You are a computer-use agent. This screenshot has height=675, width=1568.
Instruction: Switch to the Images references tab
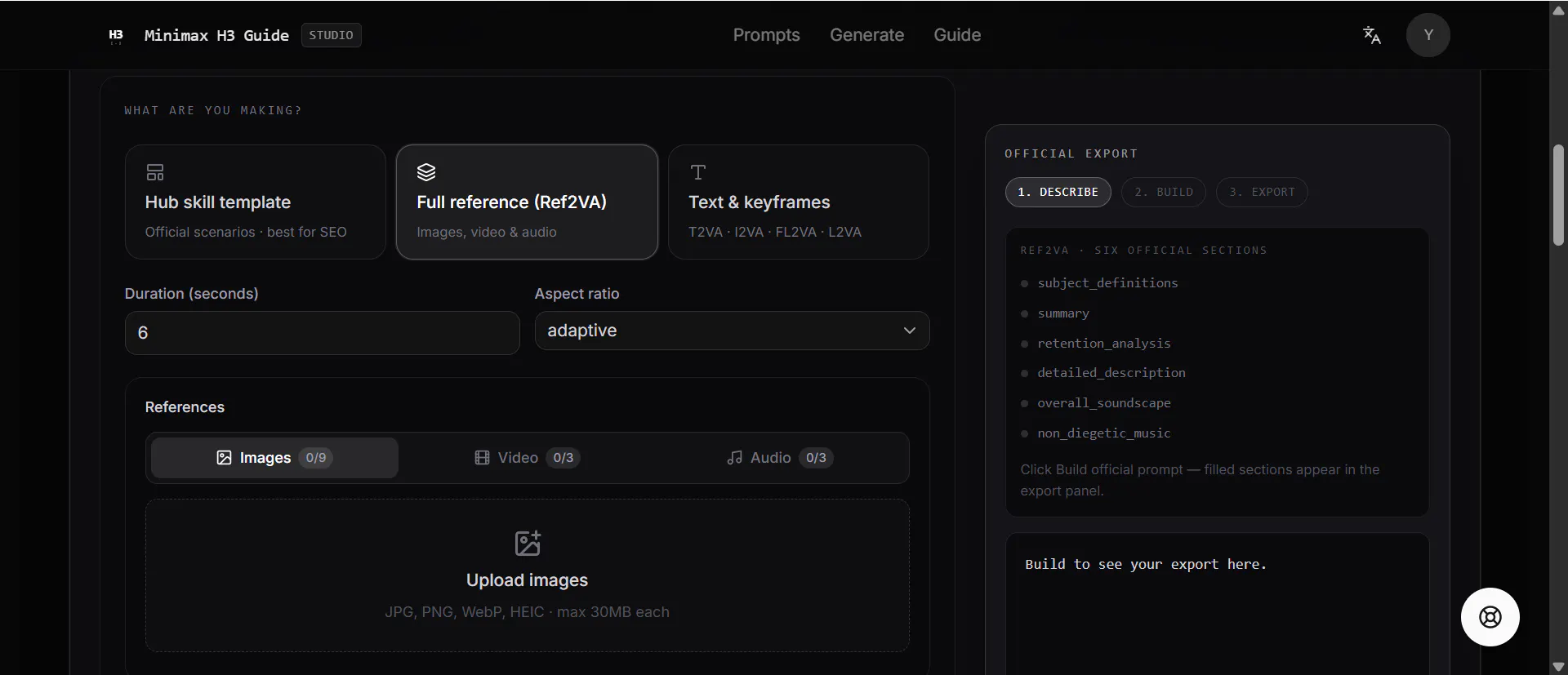coord(274,458)
